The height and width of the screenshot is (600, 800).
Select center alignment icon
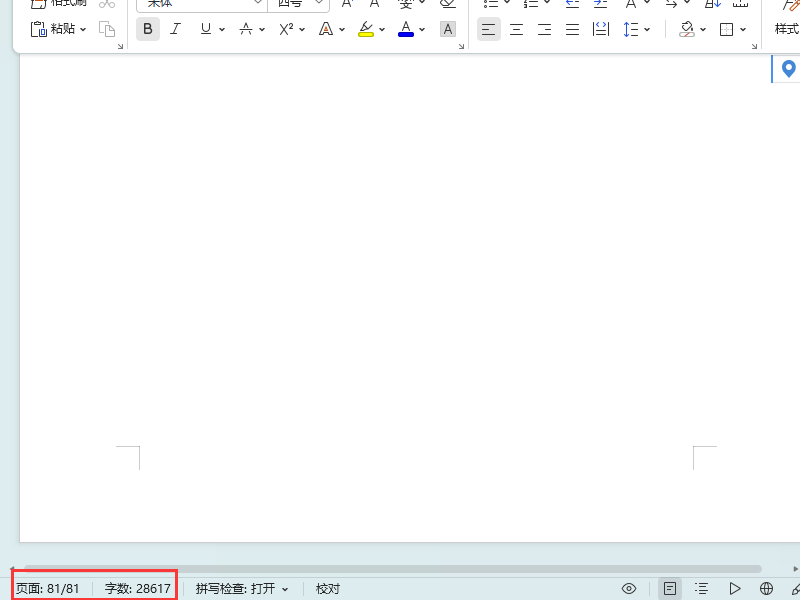coord(516,29)
